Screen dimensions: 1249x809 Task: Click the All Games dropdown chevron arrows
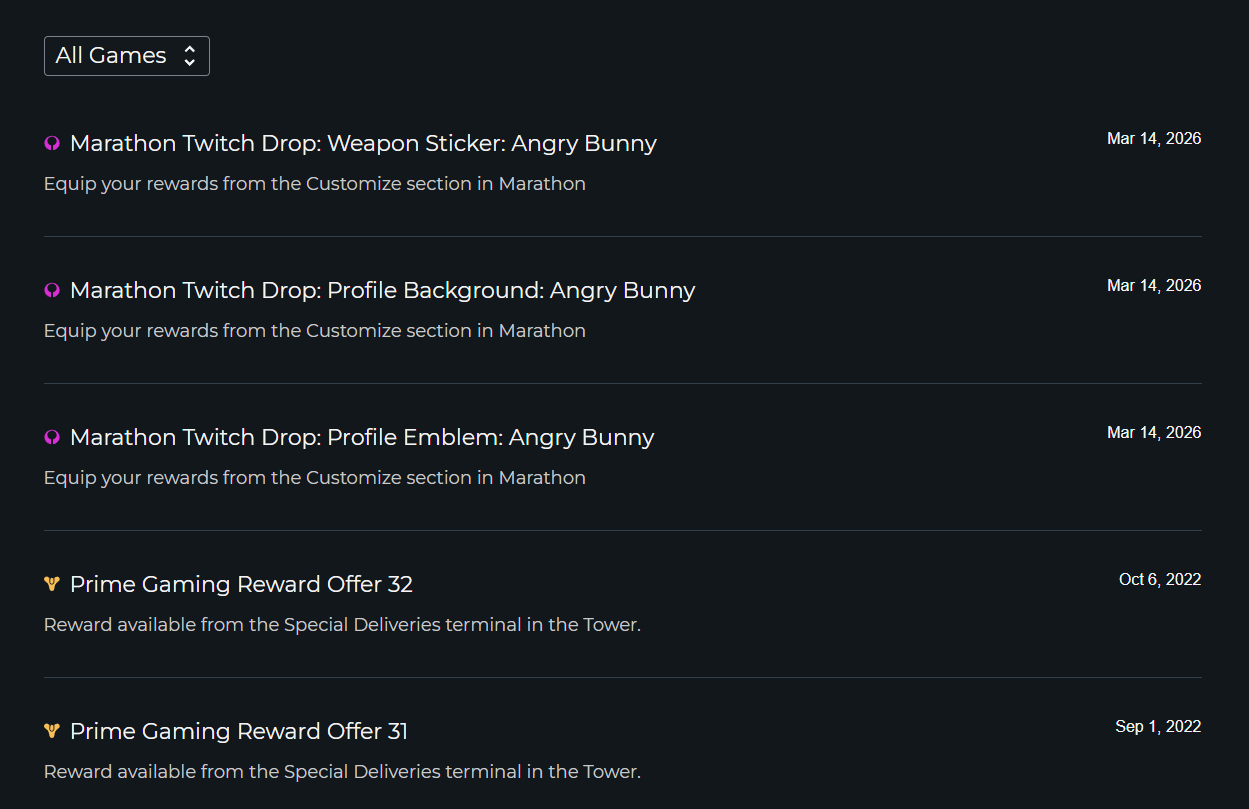coord(189,56)
